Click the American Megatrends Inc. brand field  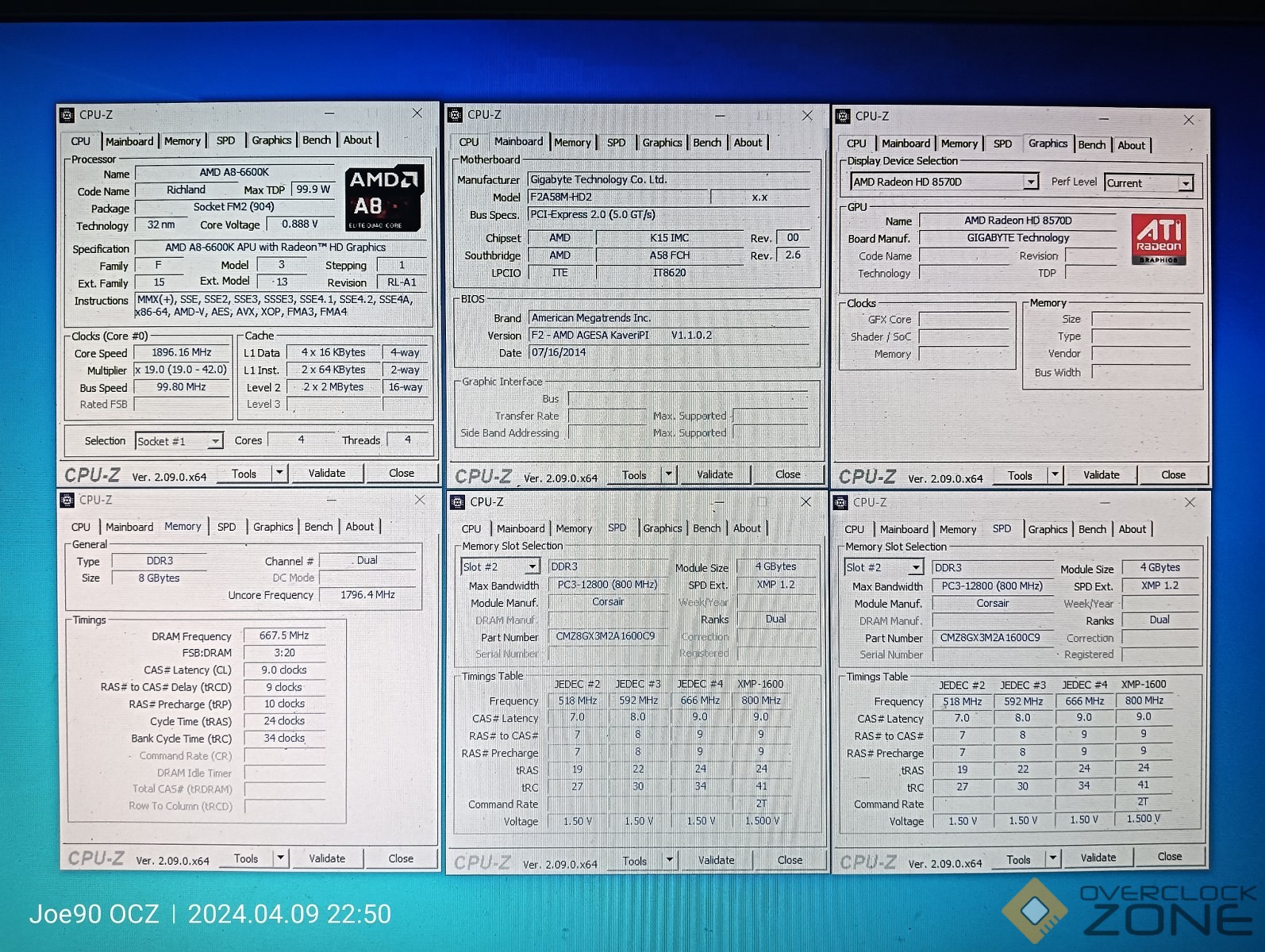pos(669,317)
